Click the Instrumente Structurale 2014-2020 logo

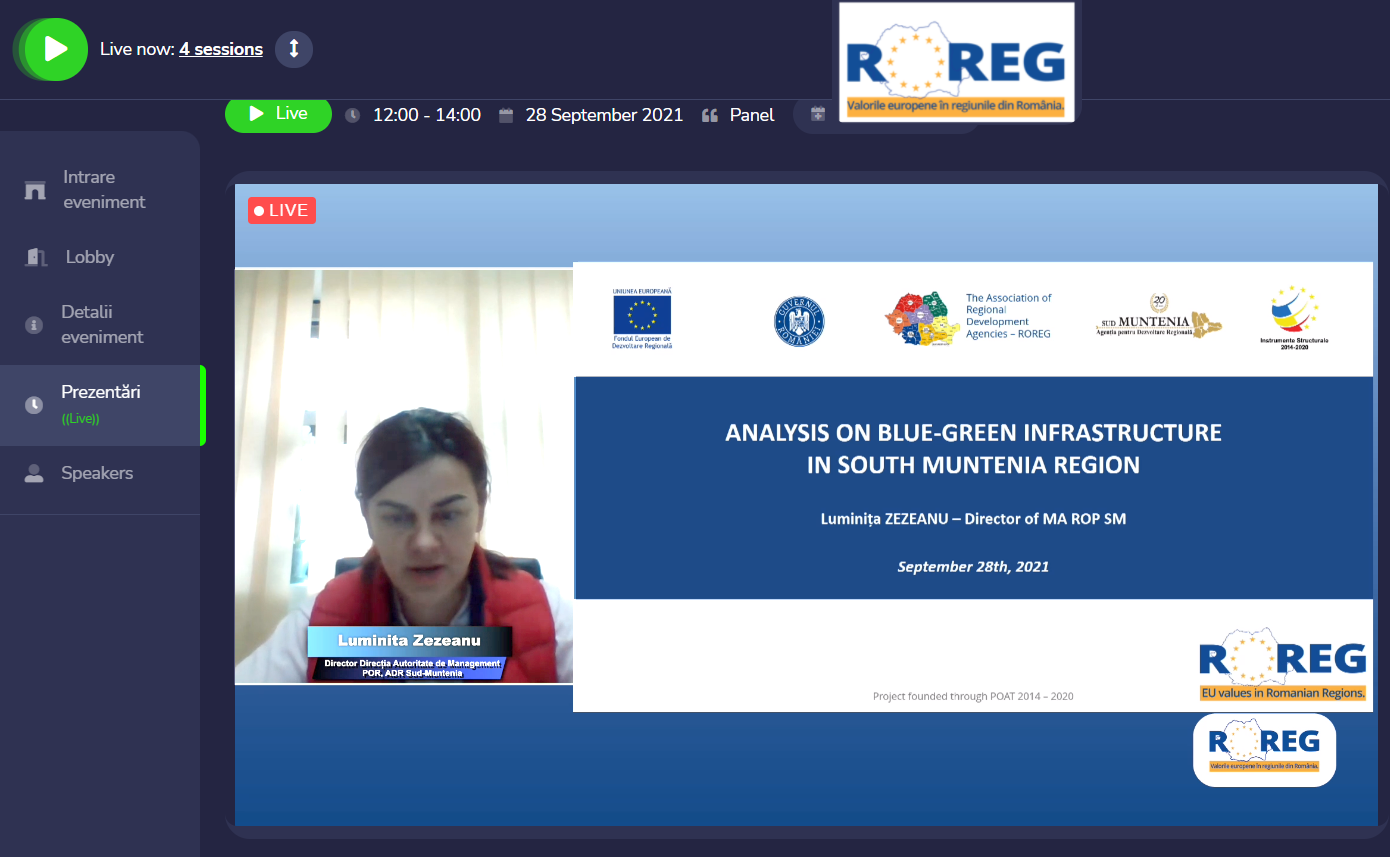coord(1294,317)
